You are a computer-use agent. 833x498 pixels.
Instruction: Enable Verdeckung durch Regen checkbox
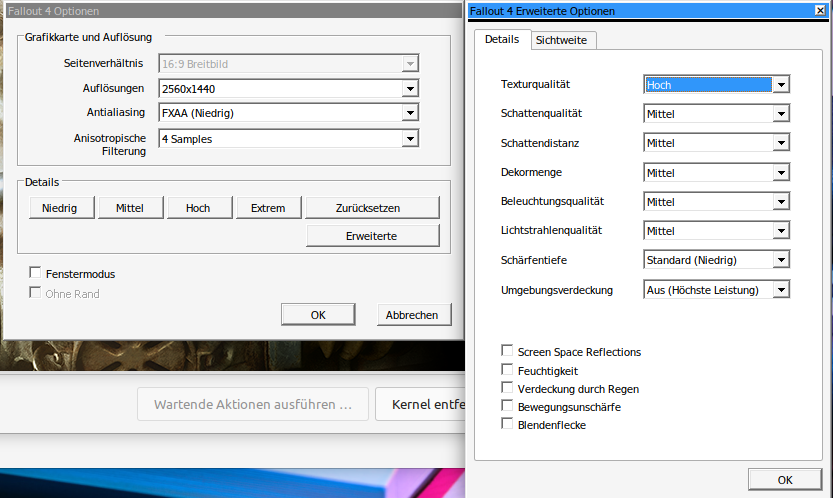(507, 388)
